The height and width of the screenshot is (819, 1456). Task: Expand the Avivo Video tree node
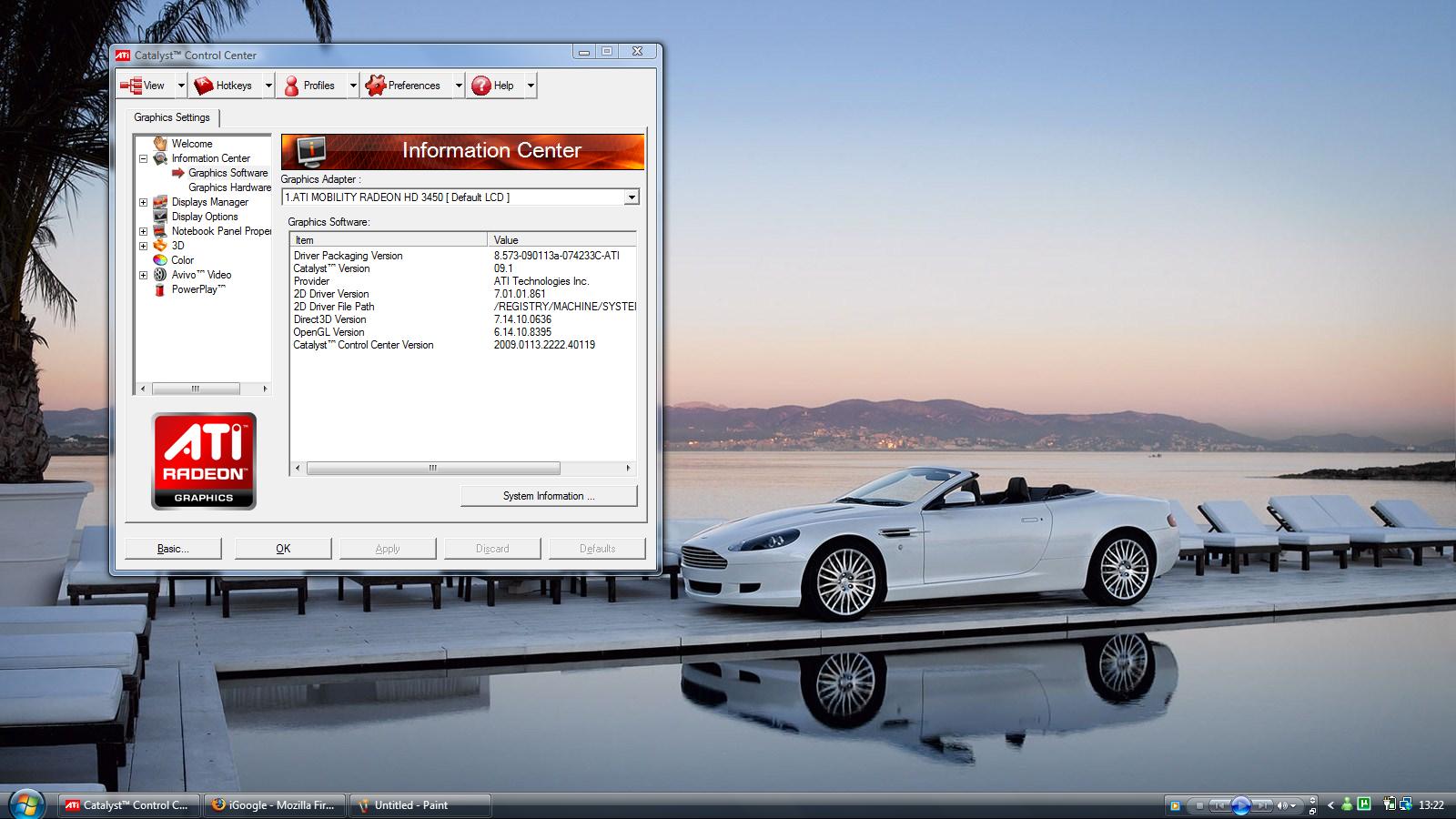coord(143,275)
